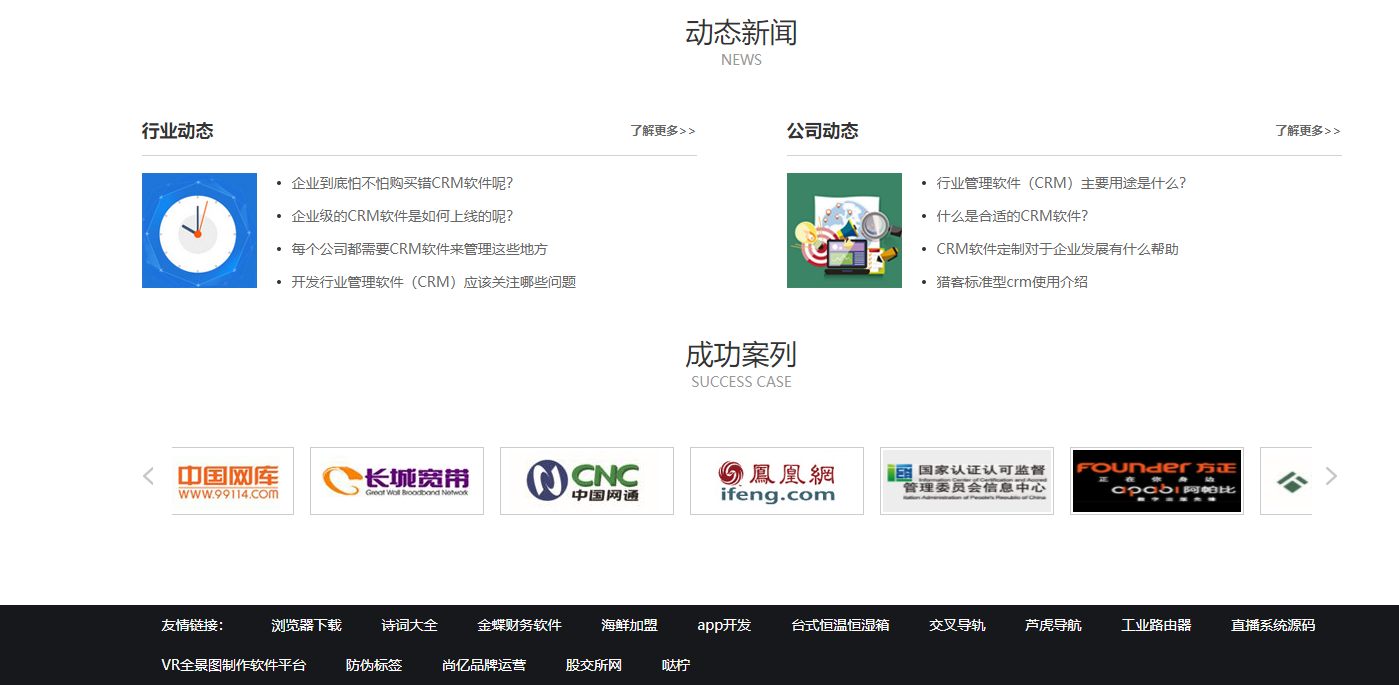Open the 长城宽带 Great Wall Broadband logo
The image size is (1399, 685).
coord(397,481)
